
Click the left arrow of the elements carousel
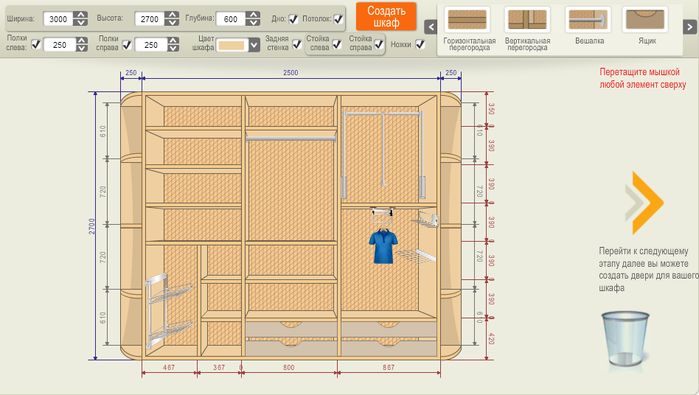[x=431, y=27]
